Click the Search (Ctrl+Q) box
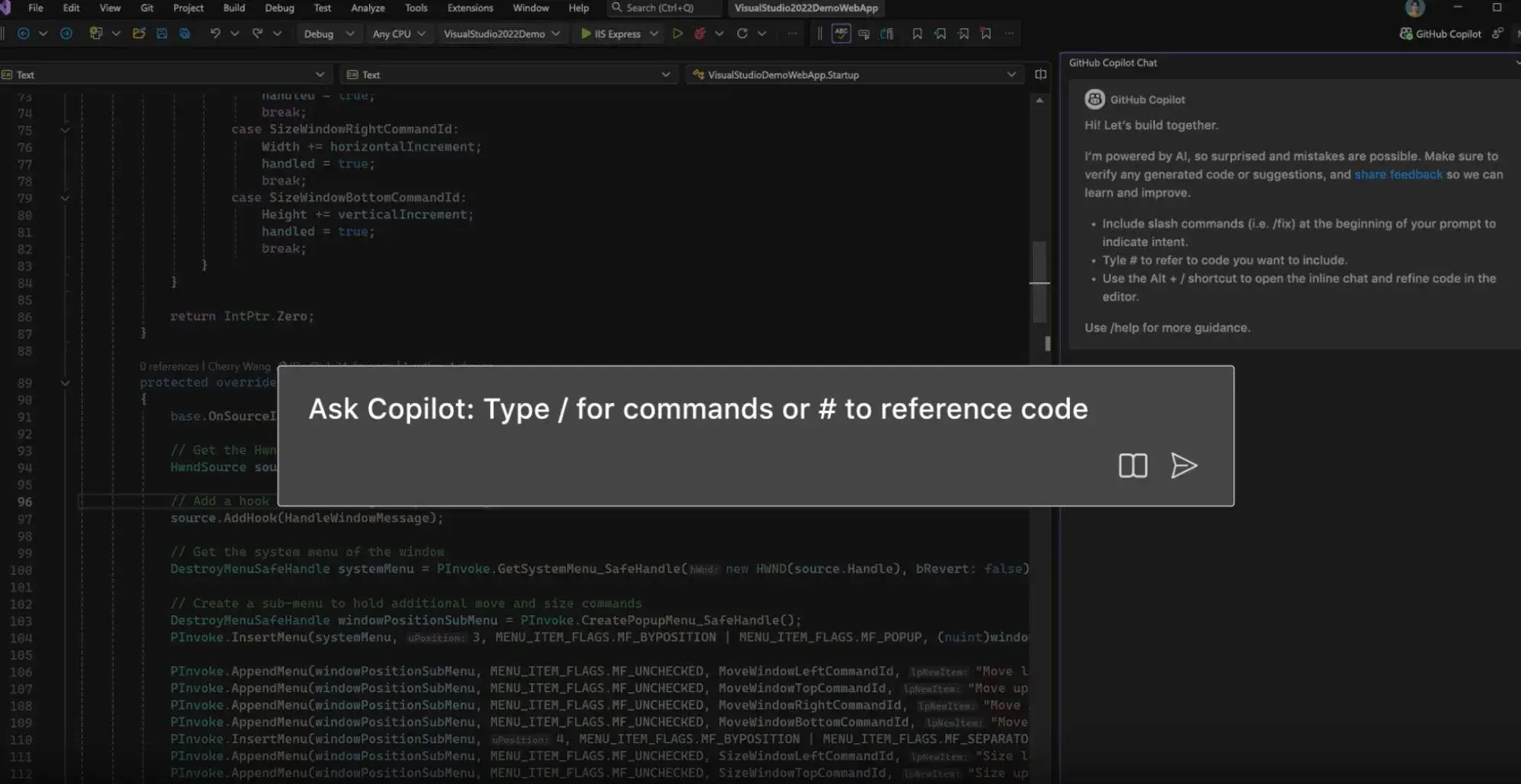The height and width of the screenshot is (784, 1521). tap(664, 8)
